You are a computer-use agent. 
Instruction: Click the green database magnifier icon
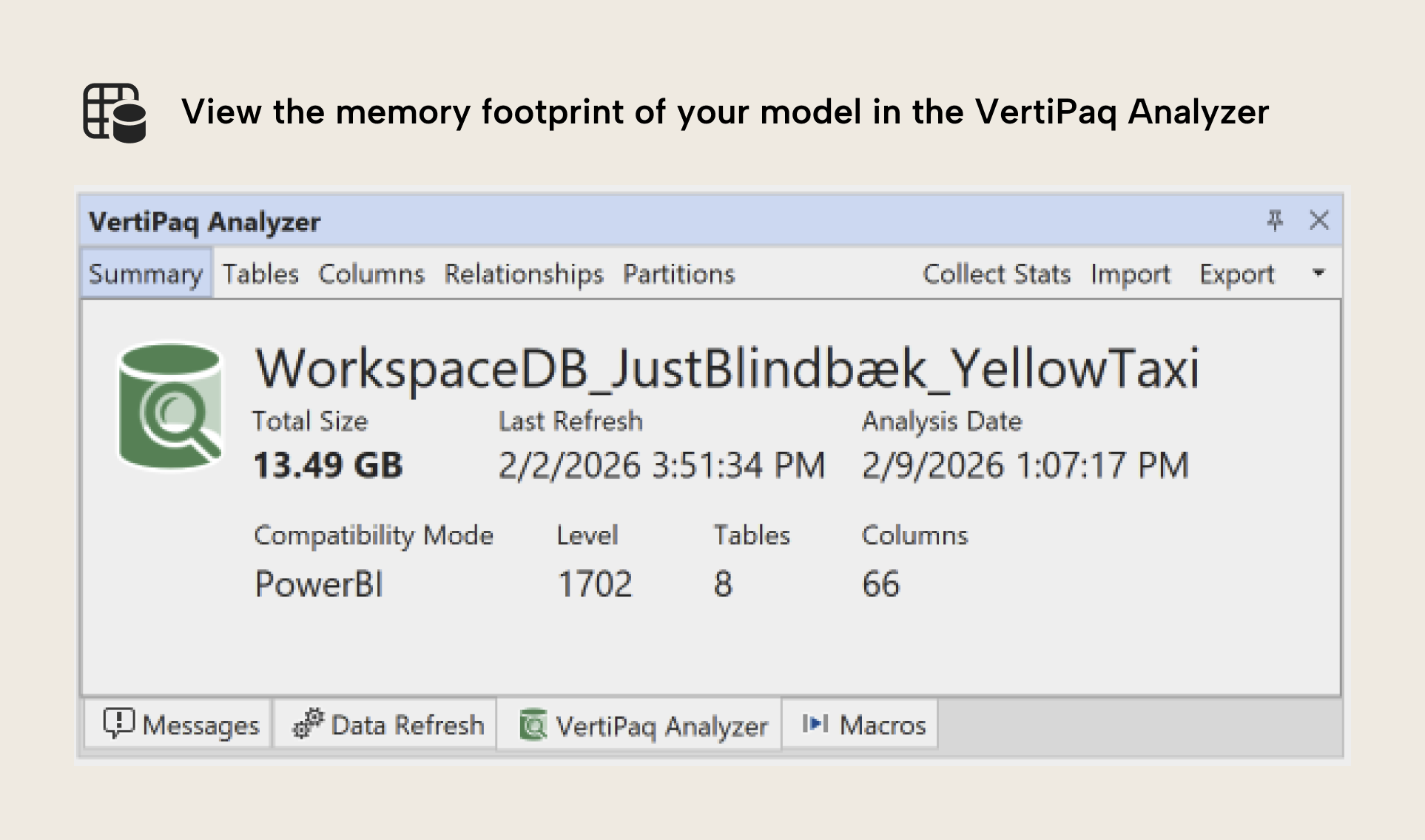tap(171, 405)
